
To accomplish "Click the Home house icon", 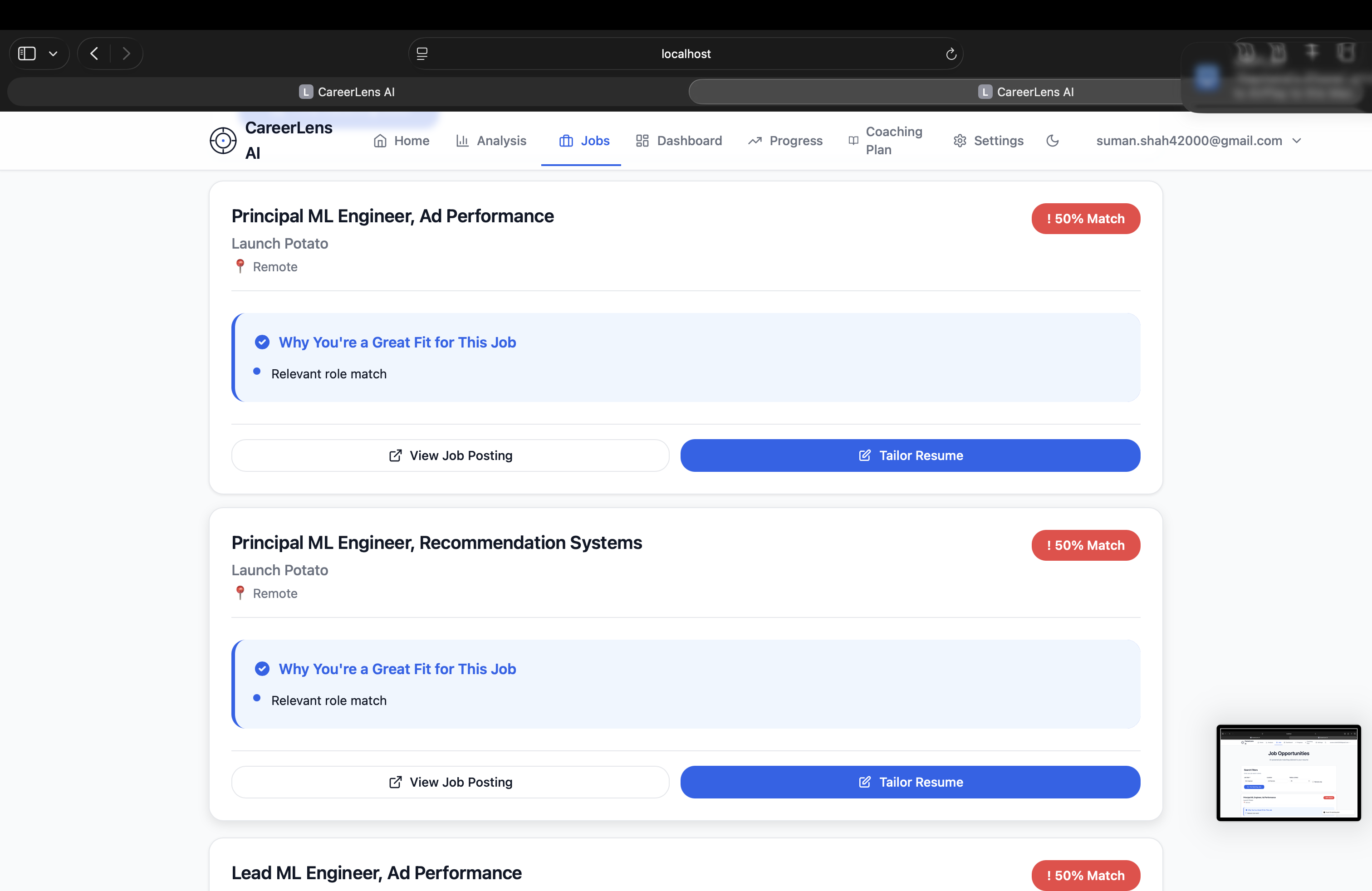I will coord(380,141).
